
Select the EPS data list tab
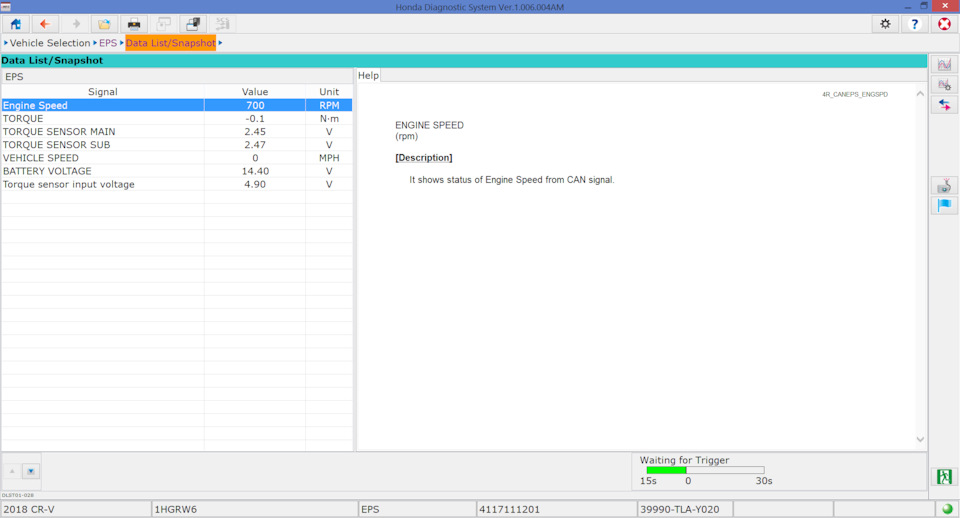14,77
